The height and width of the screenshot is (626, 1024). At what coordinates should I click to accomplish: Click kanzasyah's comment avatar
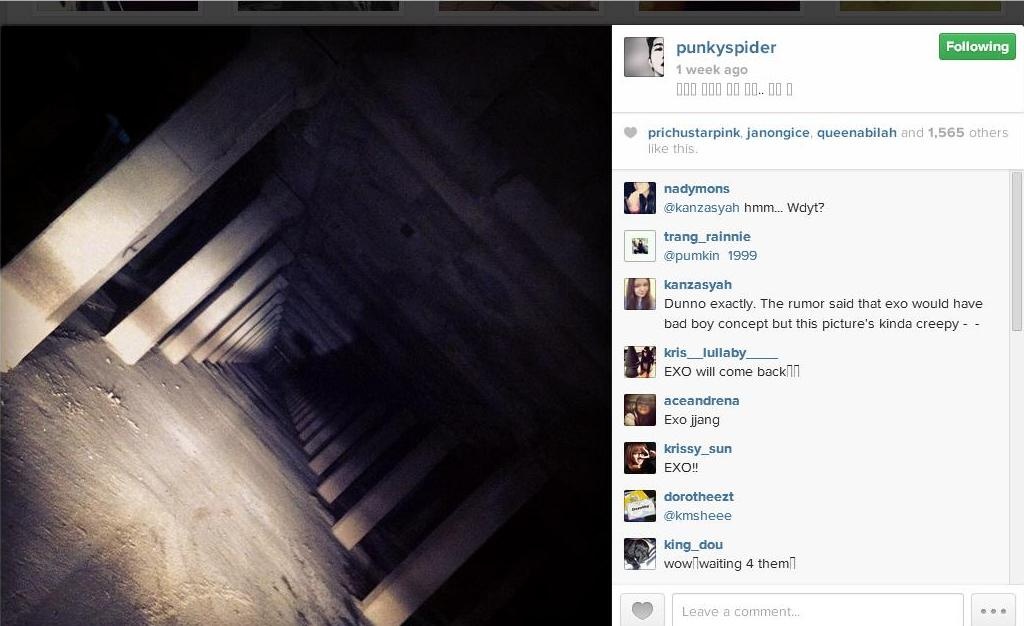639,294
